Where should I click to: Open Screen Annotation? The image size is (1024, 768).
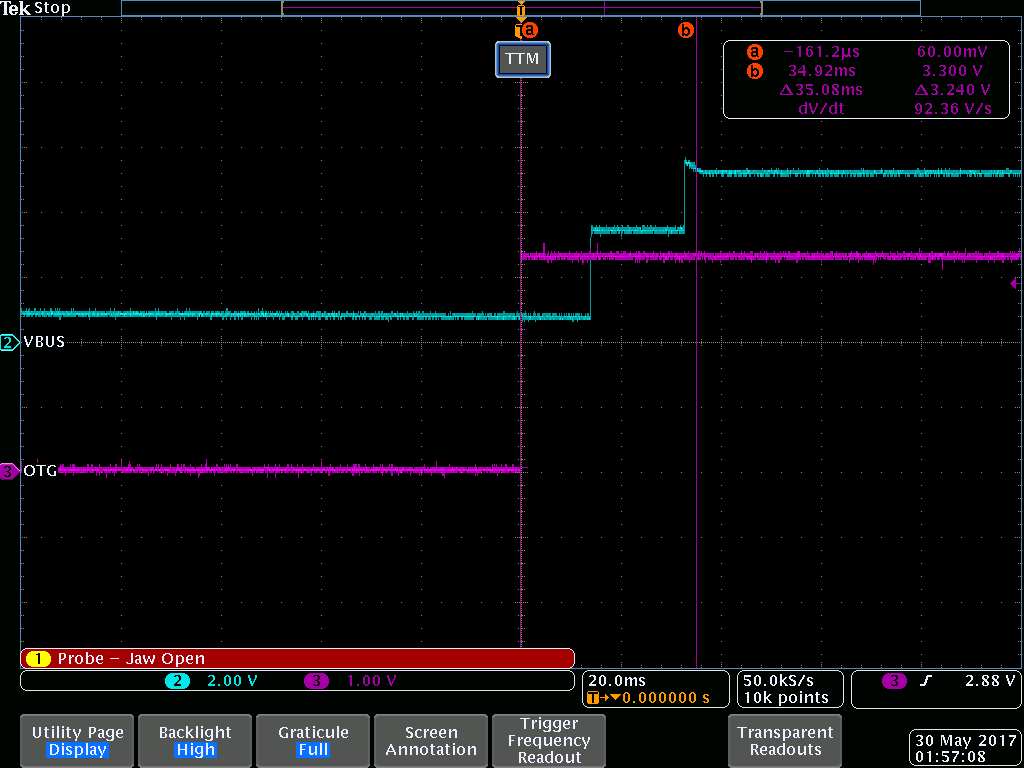(431, 741)
